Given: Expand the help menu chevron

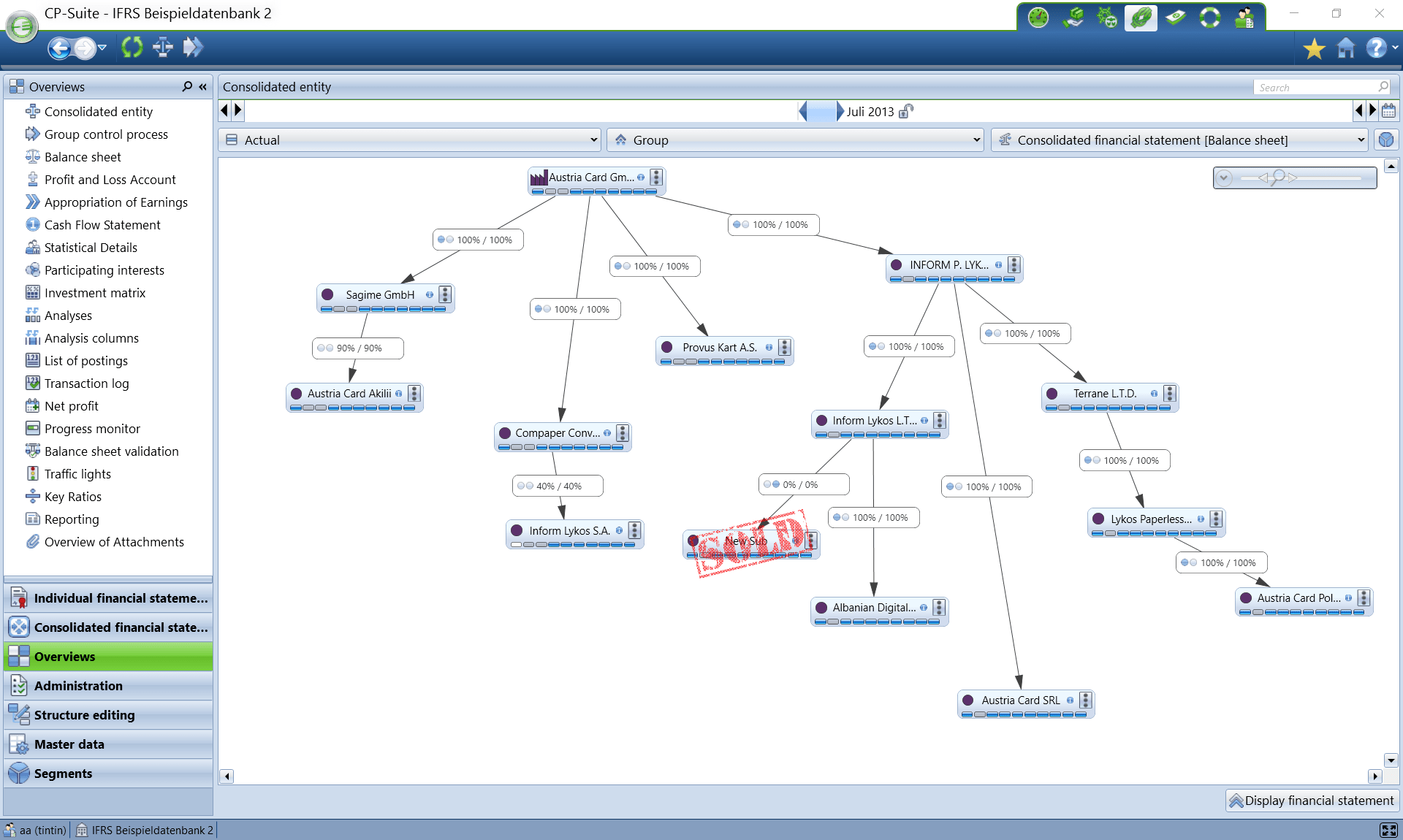Looking at the screenshot, I should 1395,48.
